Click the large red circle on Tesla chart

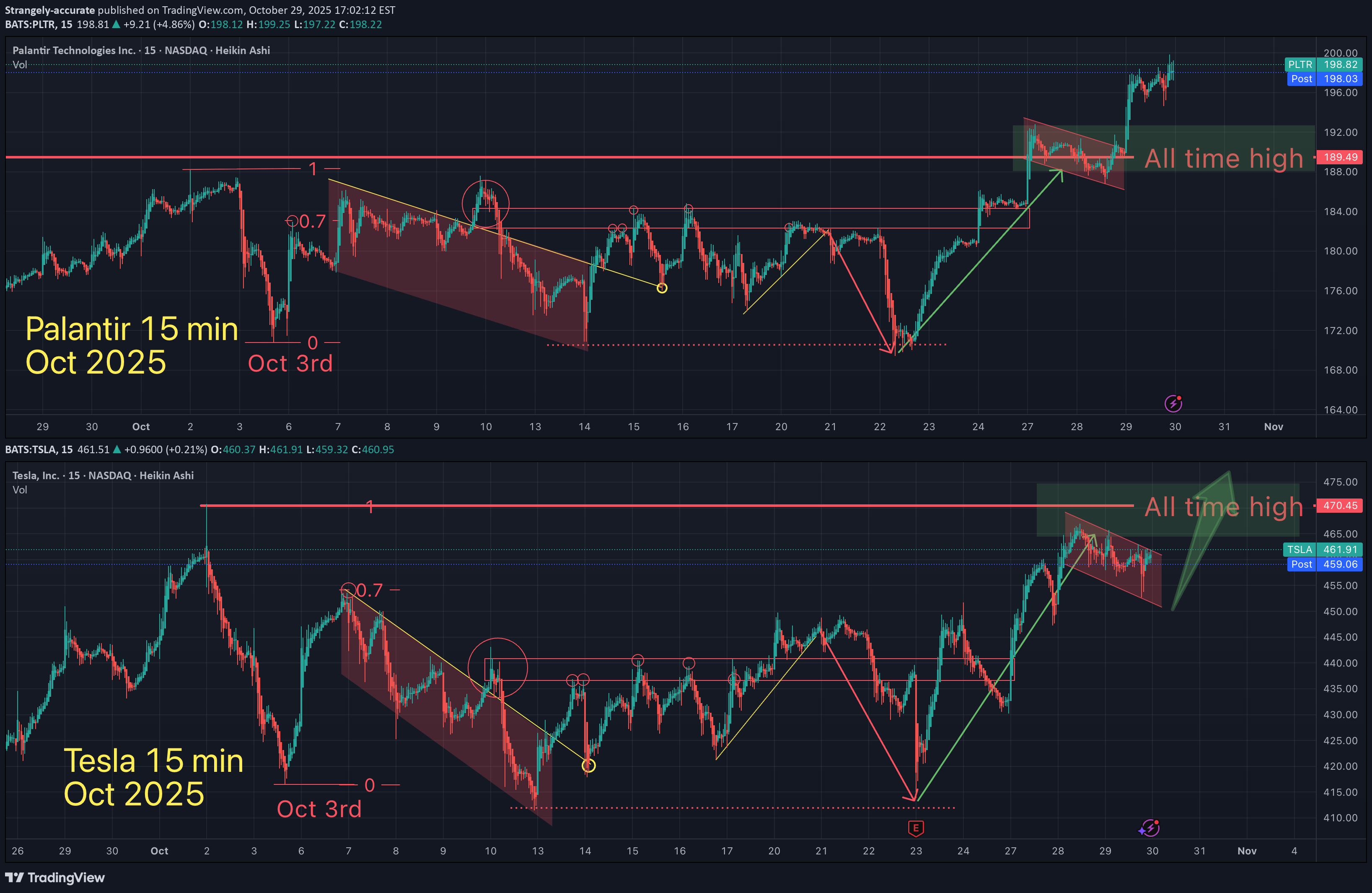point(497,667)
